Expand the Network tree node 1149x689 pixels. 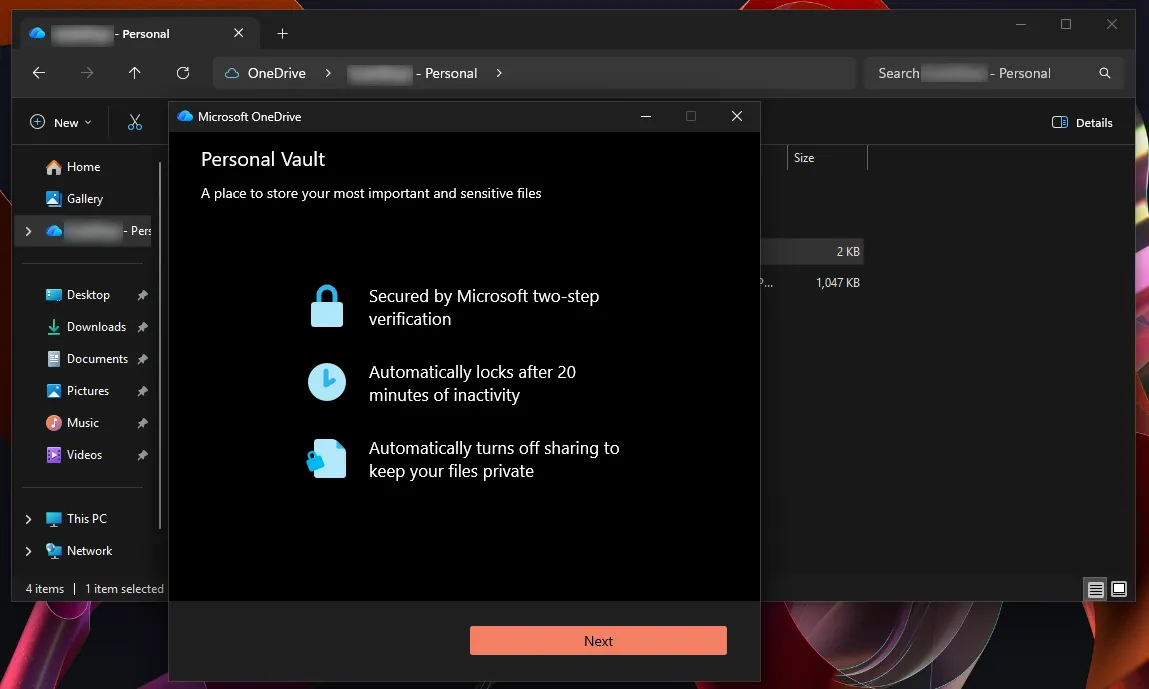pyautogui.click(x=28, y=551)
